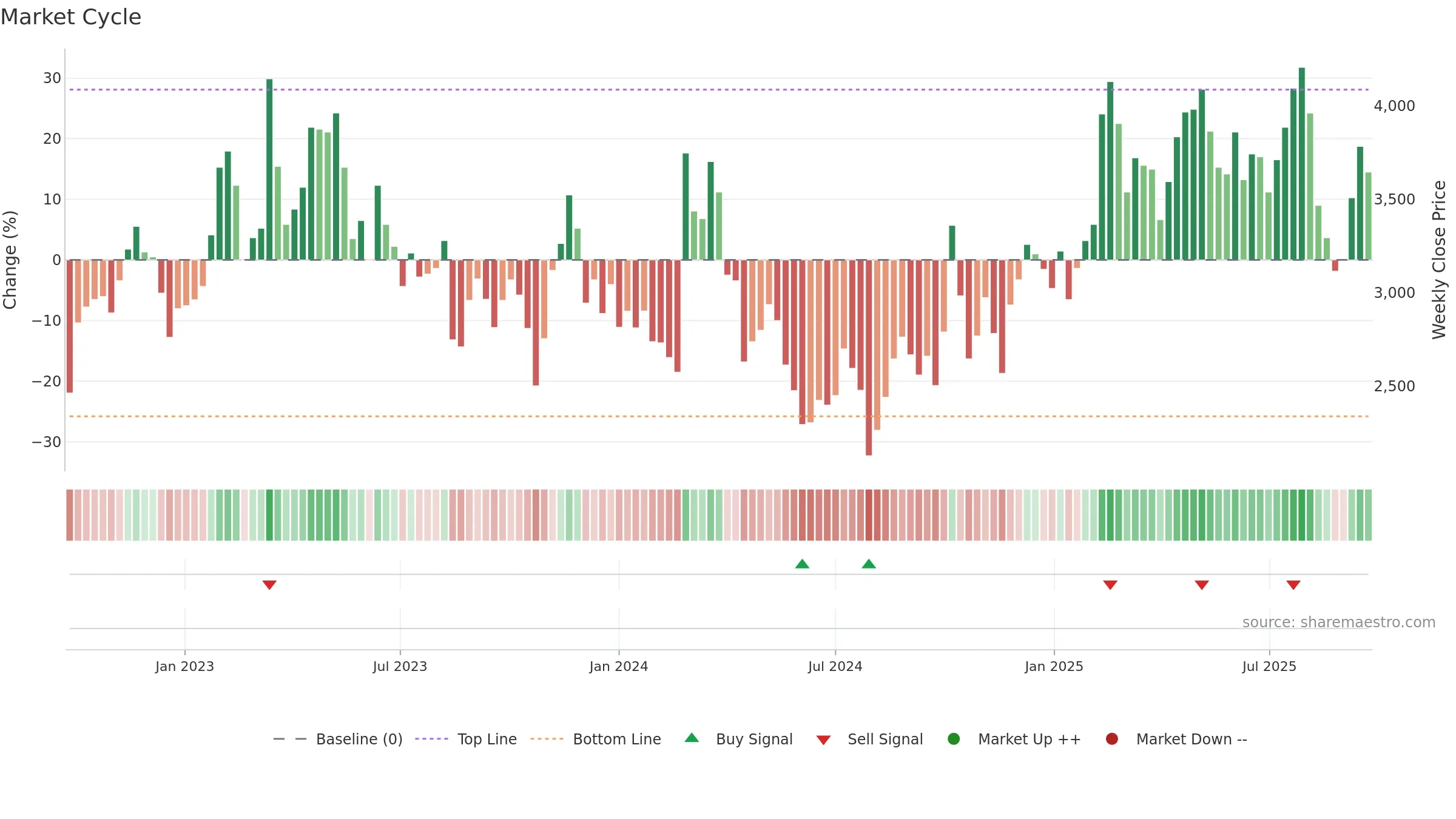Click the 4,000 price axis label
The height and width of the screenshot is (819, 1456).
[x=1394, y=106]
